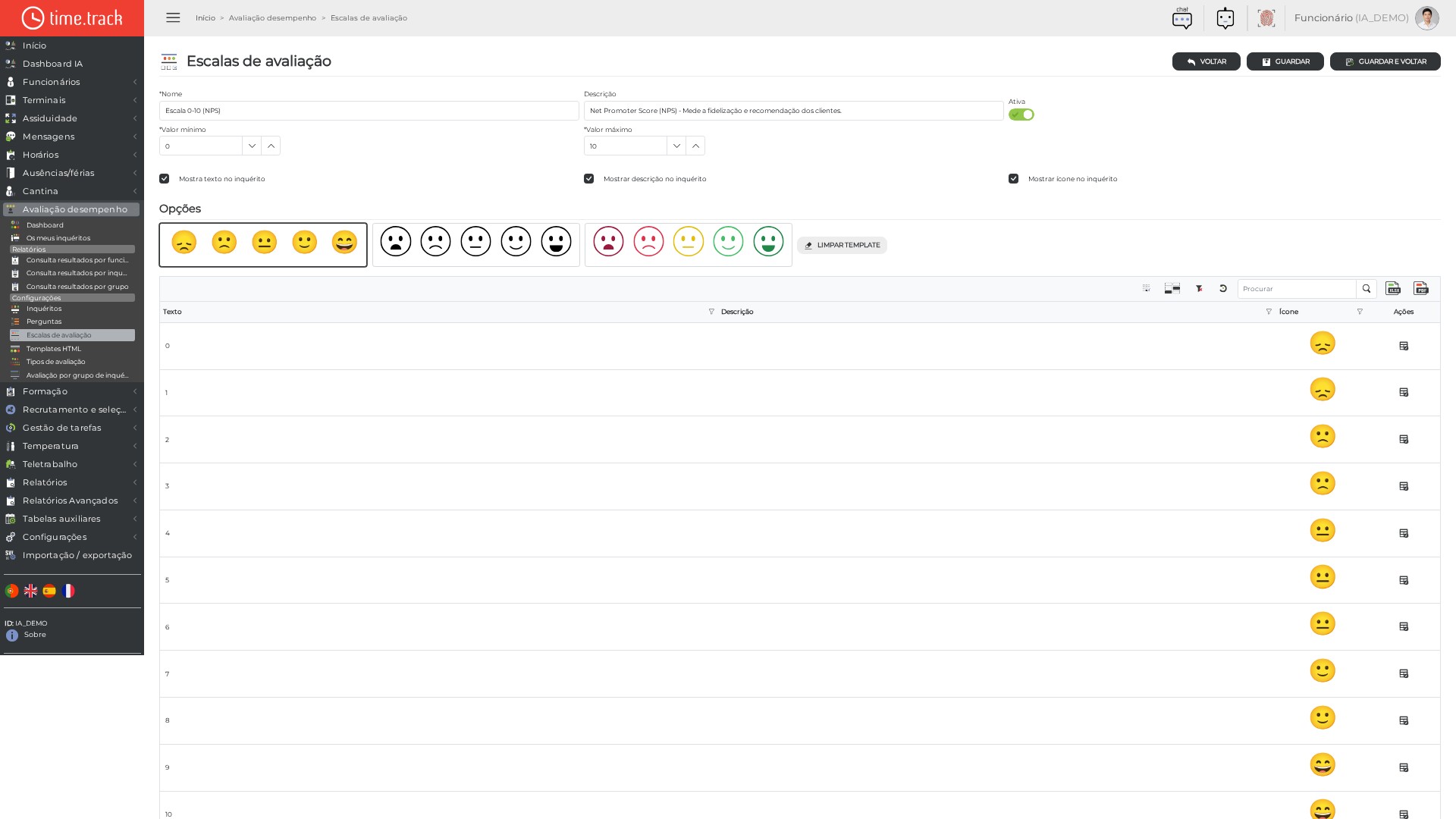
Task: Open Tipos de avaliação in sidebar
Action: (x=55, y=362)
